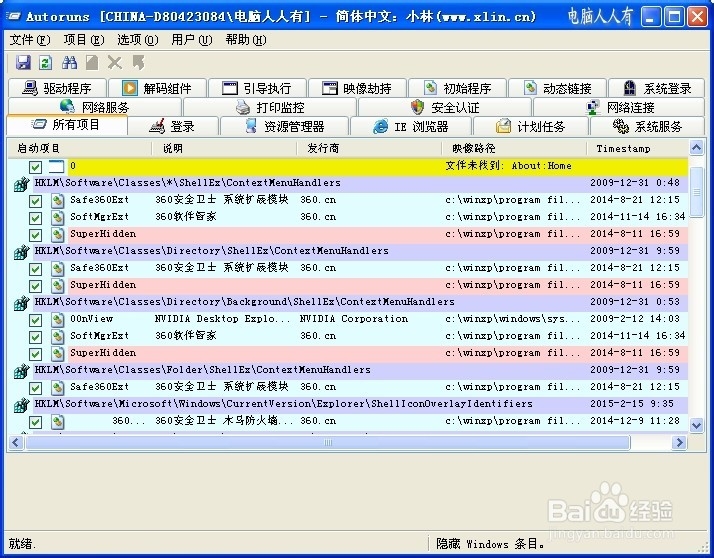Click the Autoruns title bar app icon

pyautogui.click(x=14, y=17)
